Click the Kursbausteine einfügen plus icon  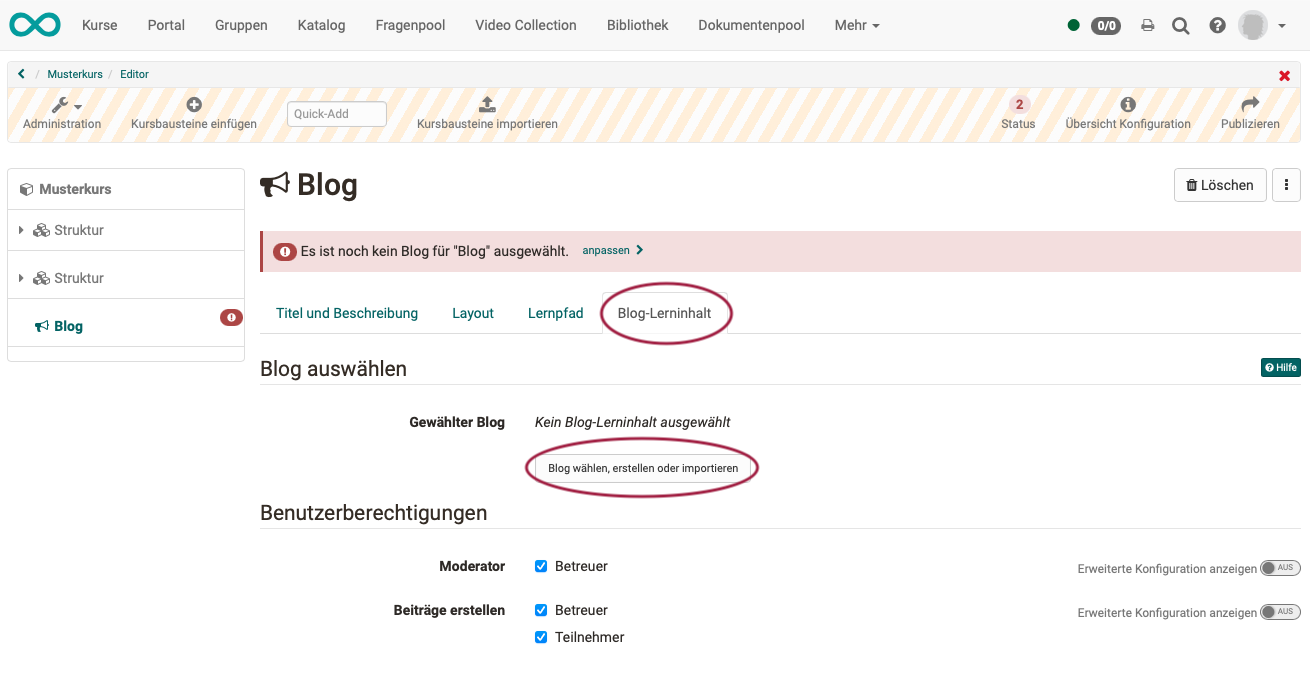coord(193,103)
